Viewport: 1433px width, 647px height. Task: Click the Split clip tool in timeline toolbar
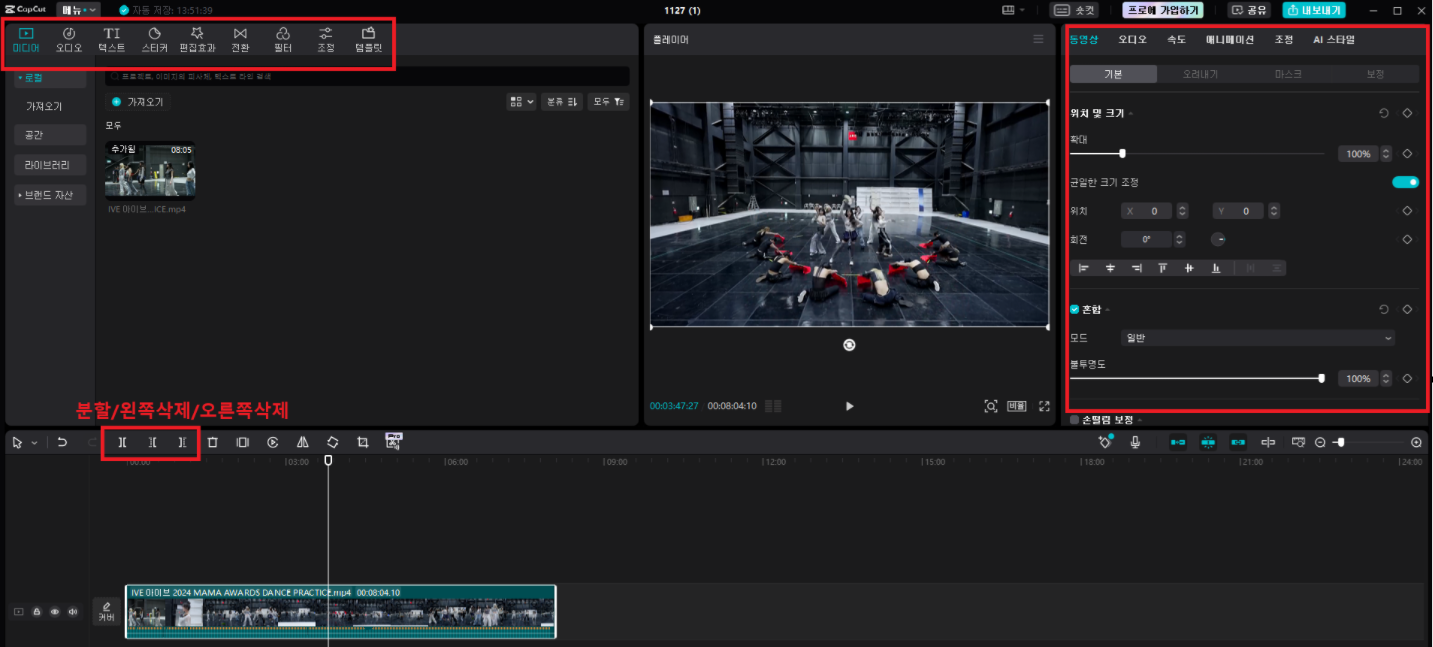(122, 441)
